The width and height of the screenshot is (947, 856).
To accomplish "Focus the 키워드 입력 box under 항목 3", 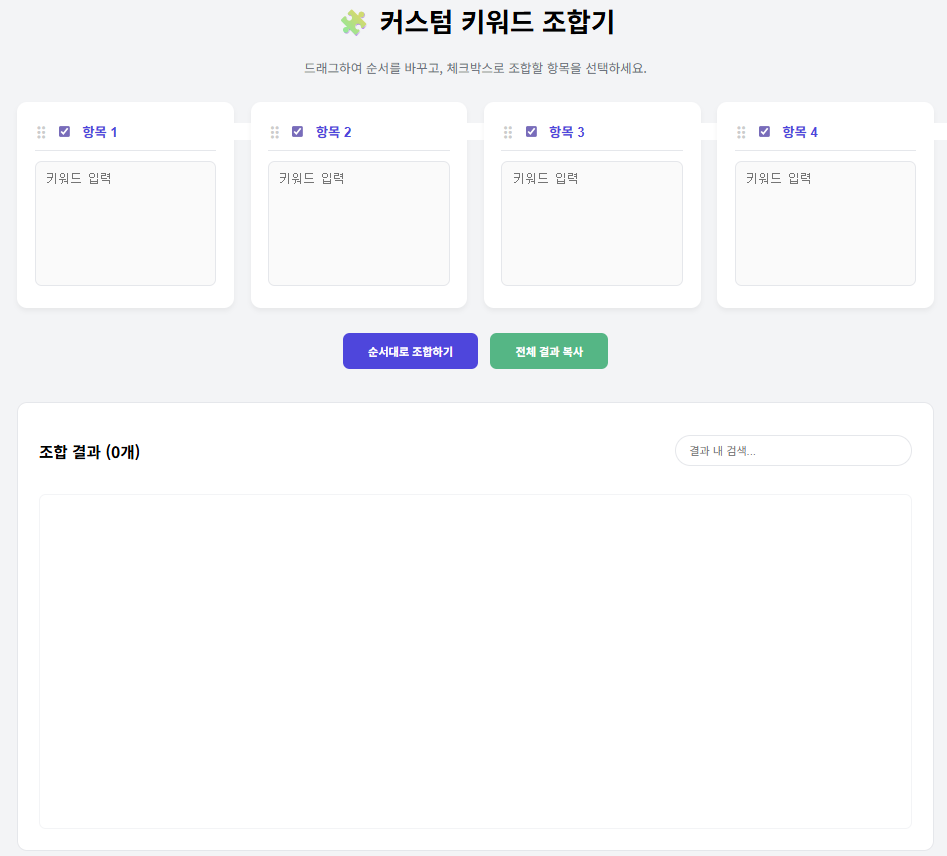I will click(x=591, y=222).
